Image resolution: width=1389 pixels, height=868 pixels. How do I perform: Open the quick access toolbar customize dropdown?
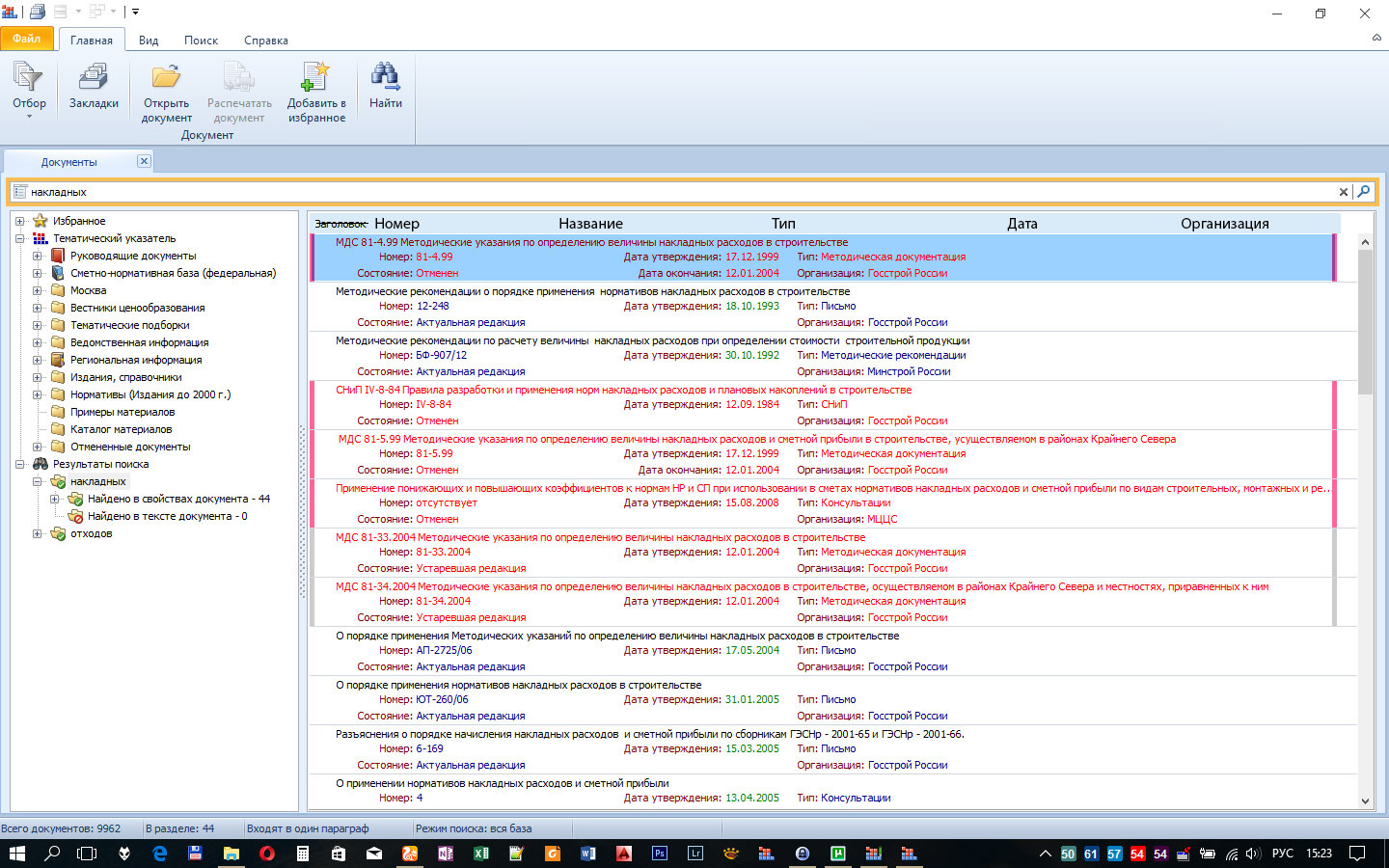(x=136, y=13)
